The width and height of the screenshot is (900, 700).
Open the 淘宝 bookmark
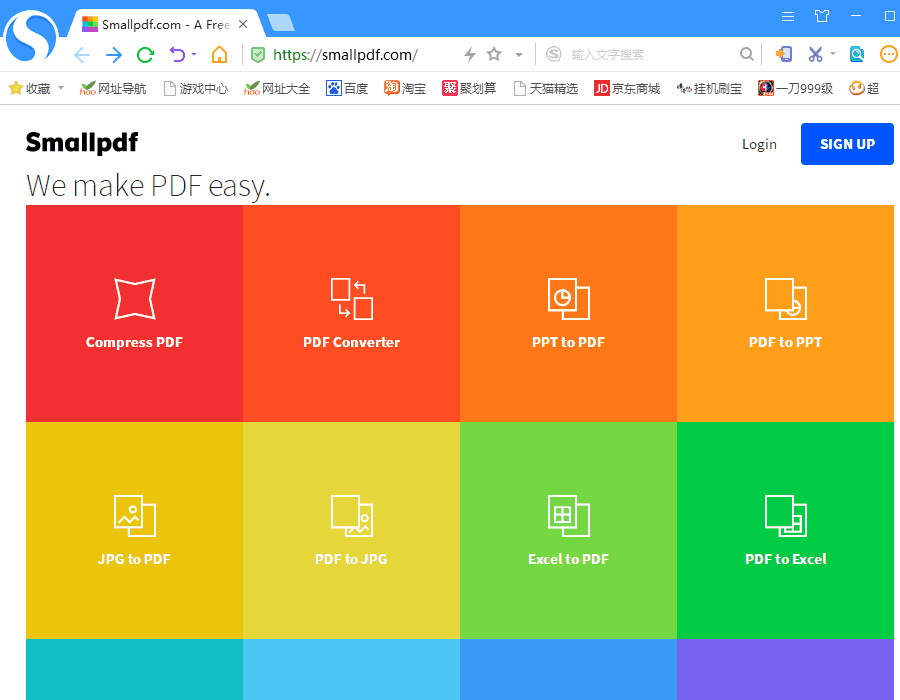(x=405, y=88)
